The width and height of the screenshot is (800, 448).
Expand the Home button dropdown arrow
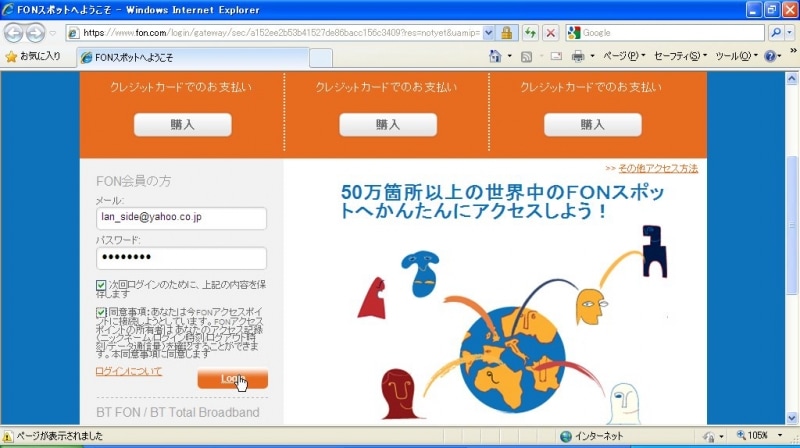coord(509,56)
